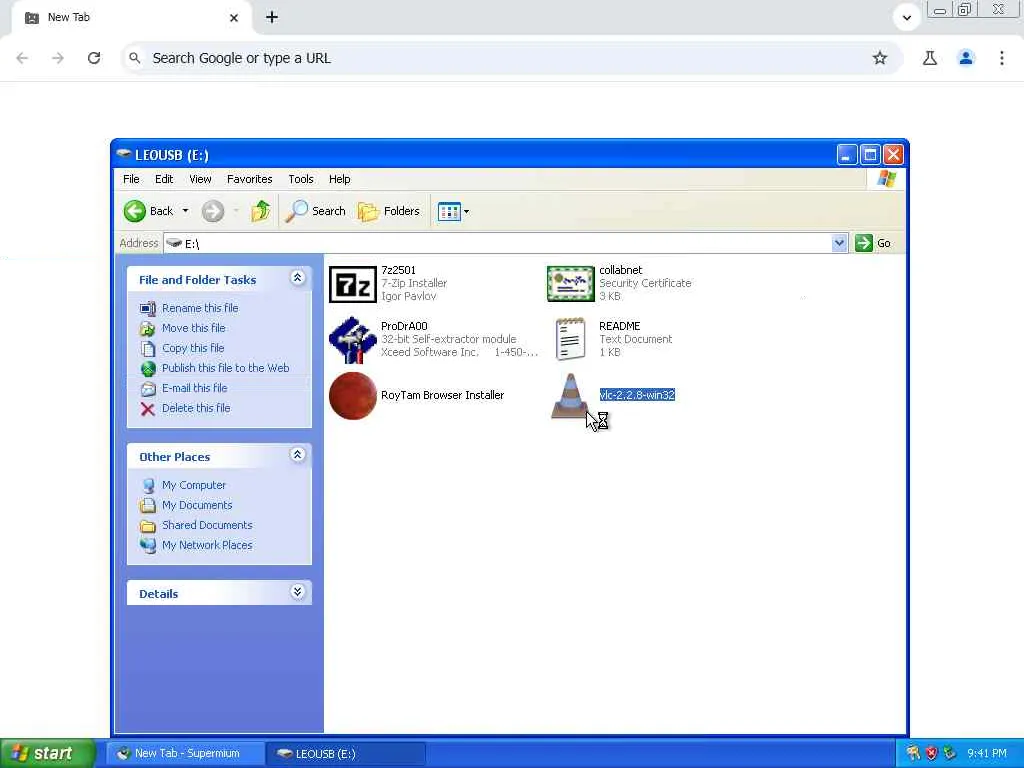Open the browser three-dot menu
This screenshot has height=768, width=1024.
tap(1002, 58)
